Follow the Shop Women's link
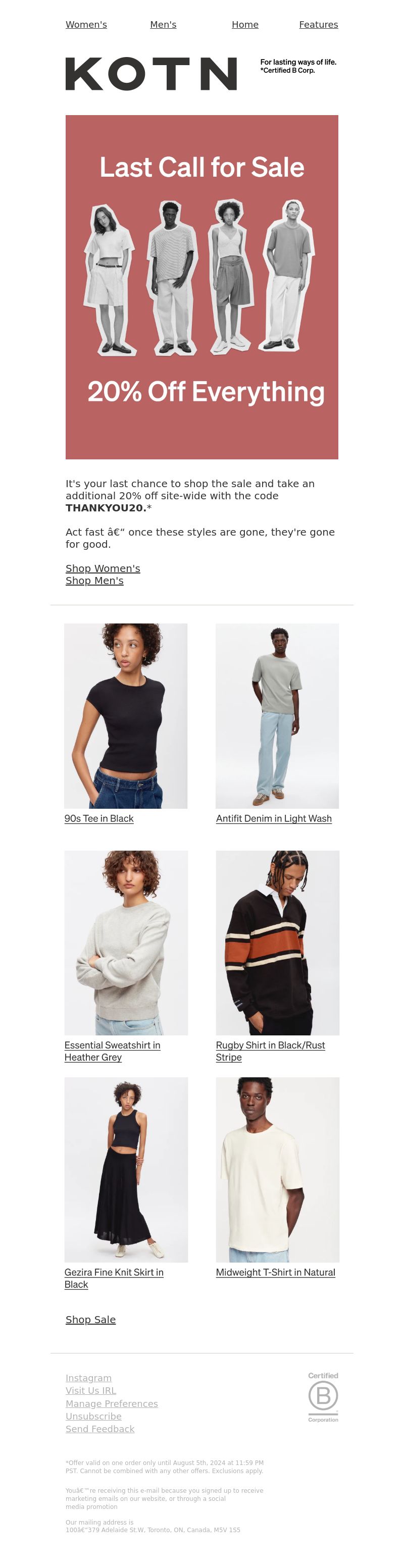The image size is (404, 1568). click(103, 568)
